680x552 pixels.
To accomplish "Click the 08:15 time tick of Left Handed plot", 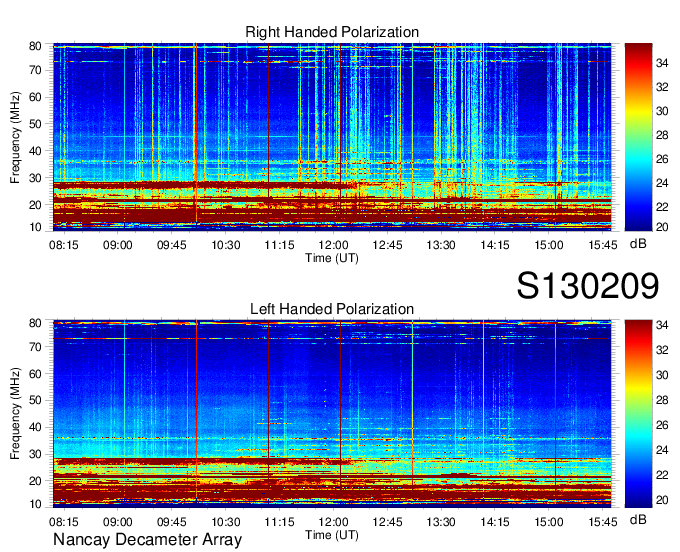I will [64, 522].
